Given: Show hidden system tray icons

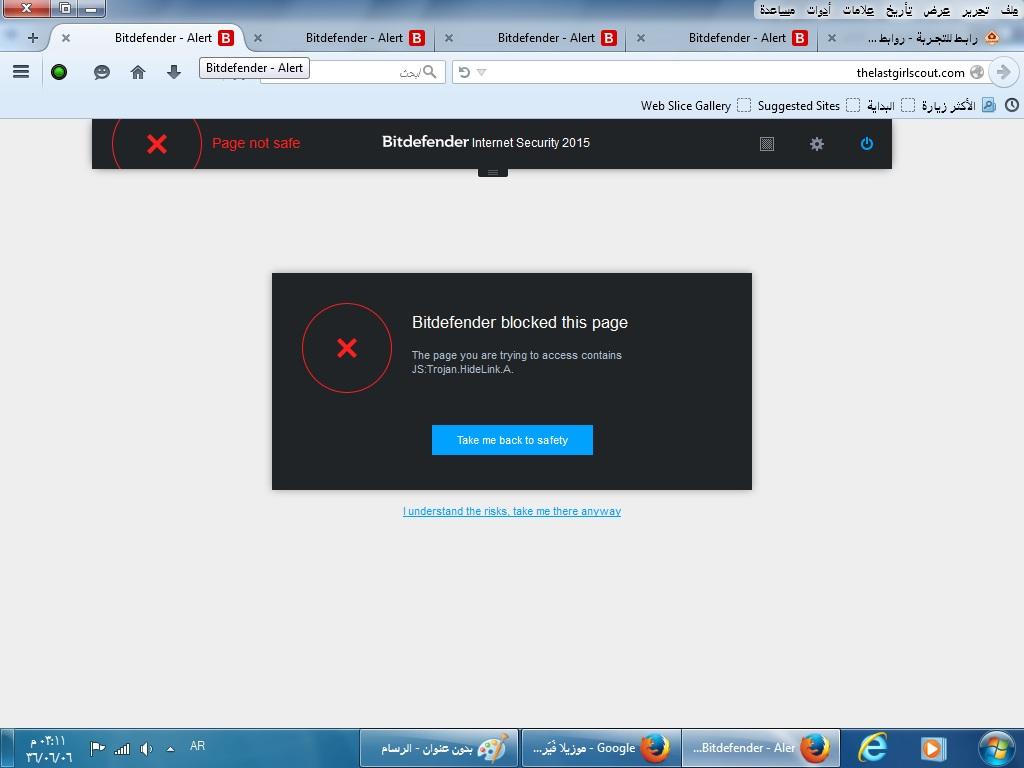Looking at the screenshot, I should pos(170,749).
